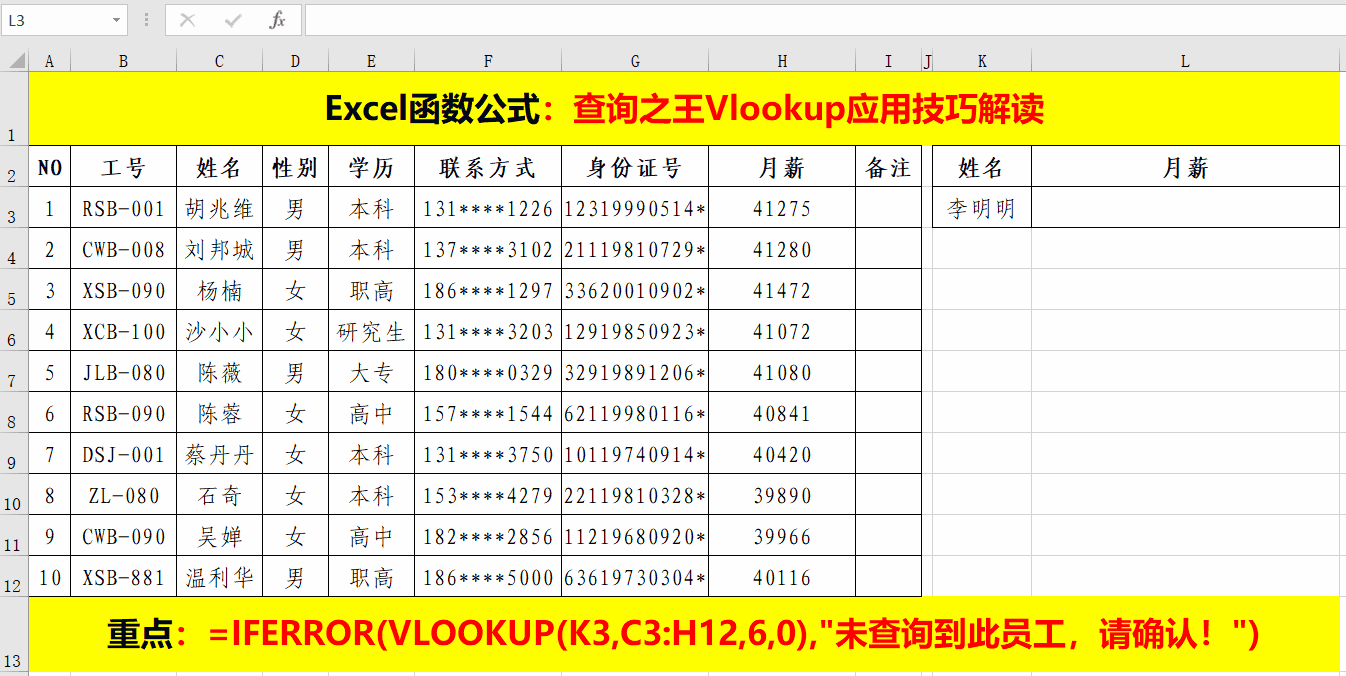Select cell with name 吴婵
This screenshot has width=1346, height=676.
(x=219, y=535)
